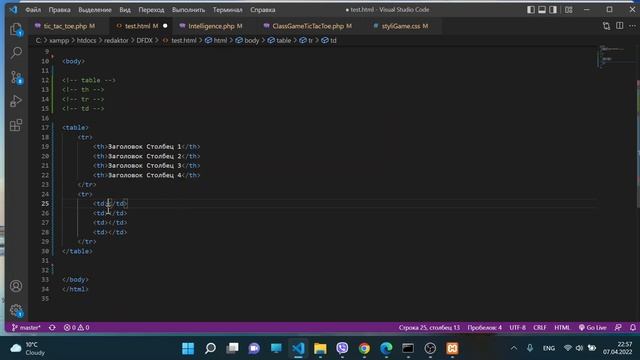Open the Справка menu
Screen dimensions: 640x360
[x=262, y=10]
